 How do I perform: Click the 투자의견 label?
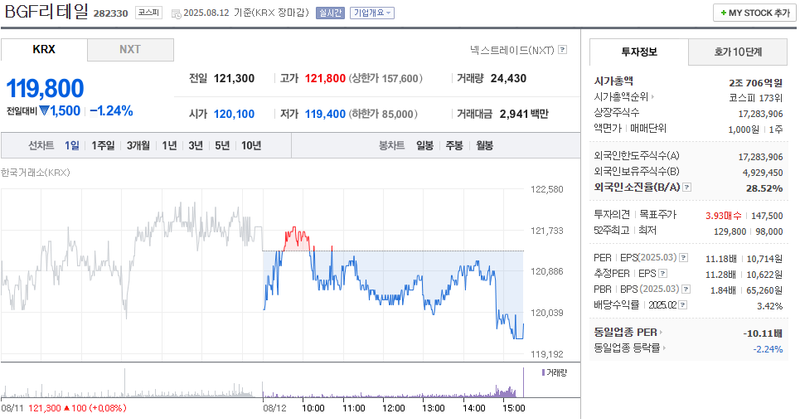click(x=612, y=215)
